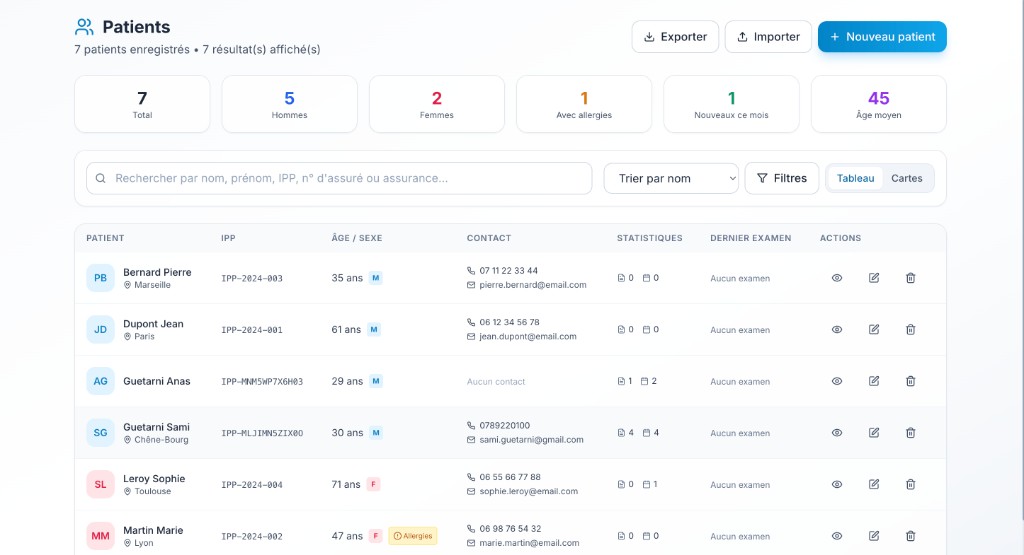View Guetarni Sami's record with eye icon
This screenshot has height=555, width=1024.
click(837, 433)
